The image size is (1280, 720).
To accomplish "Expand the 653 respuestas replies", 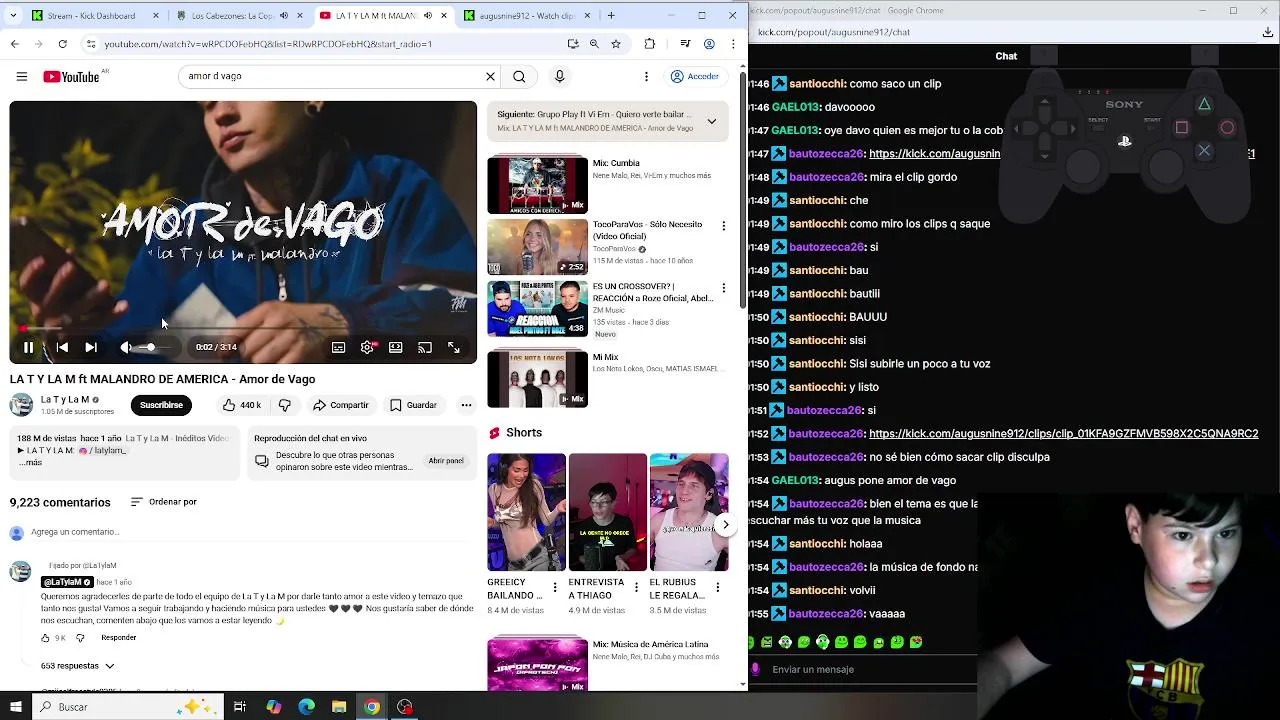I will (77, 665).
